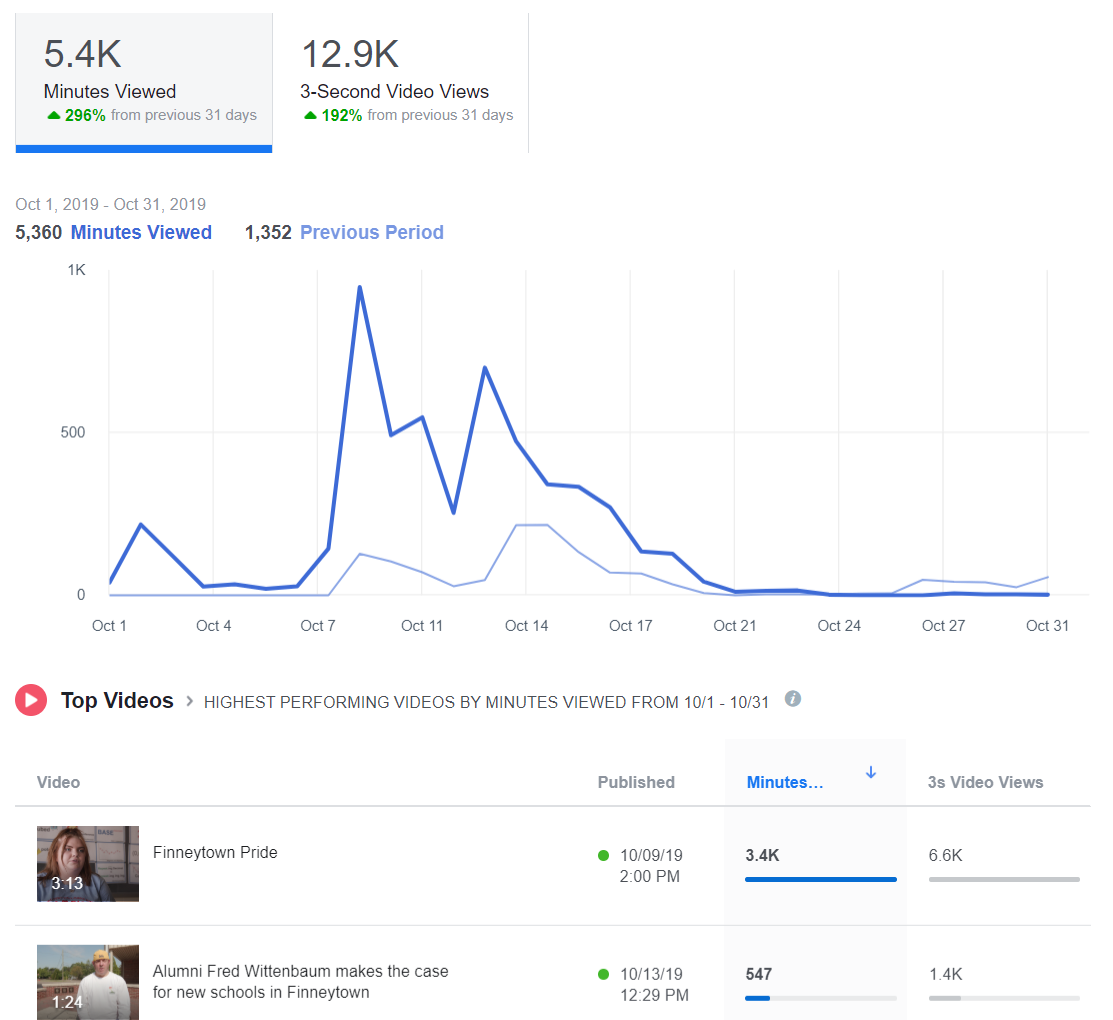Click the info icon beside Top Videos description

coord(793,699)
